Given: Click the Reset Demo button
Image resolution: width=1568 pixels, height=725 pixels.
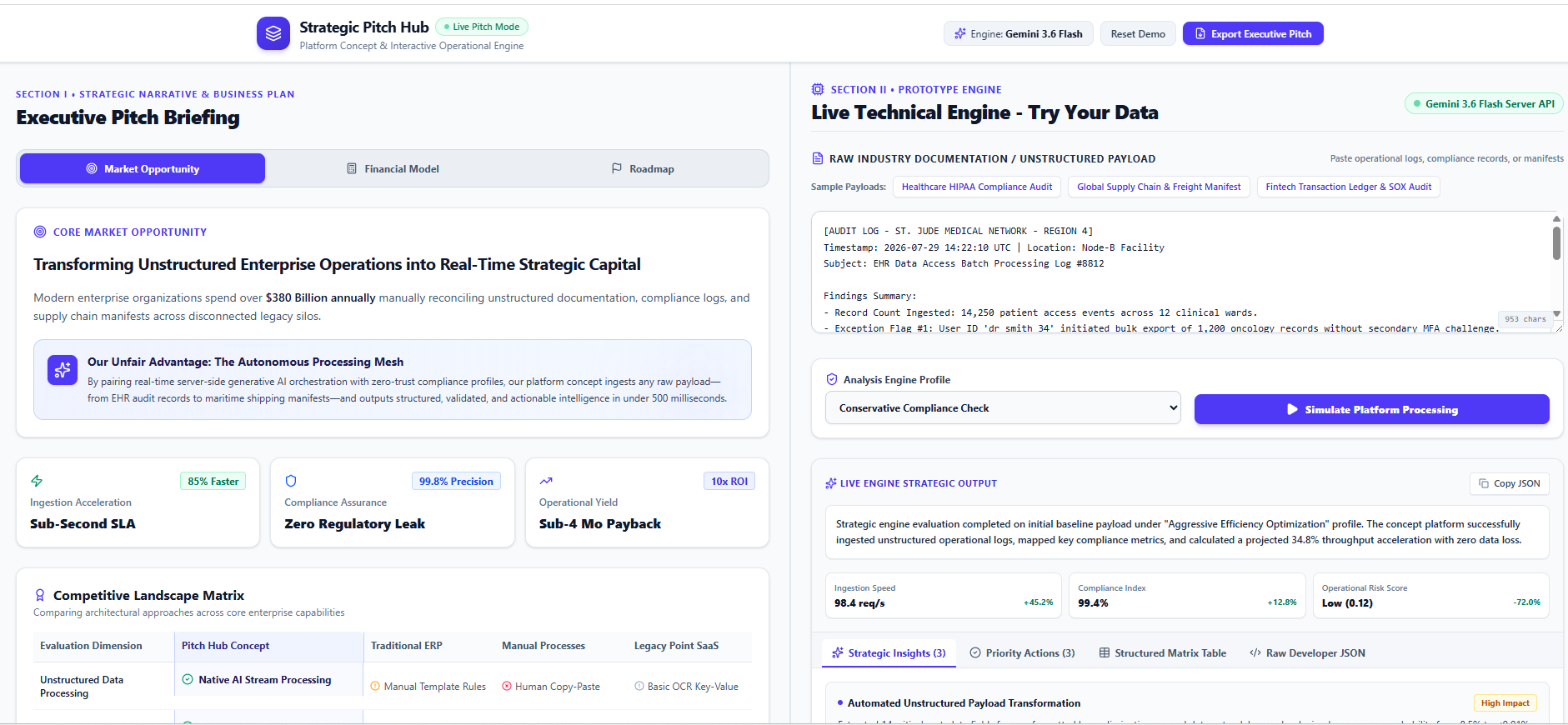Looking at the screenshot, I should (x=1138, y=34).
